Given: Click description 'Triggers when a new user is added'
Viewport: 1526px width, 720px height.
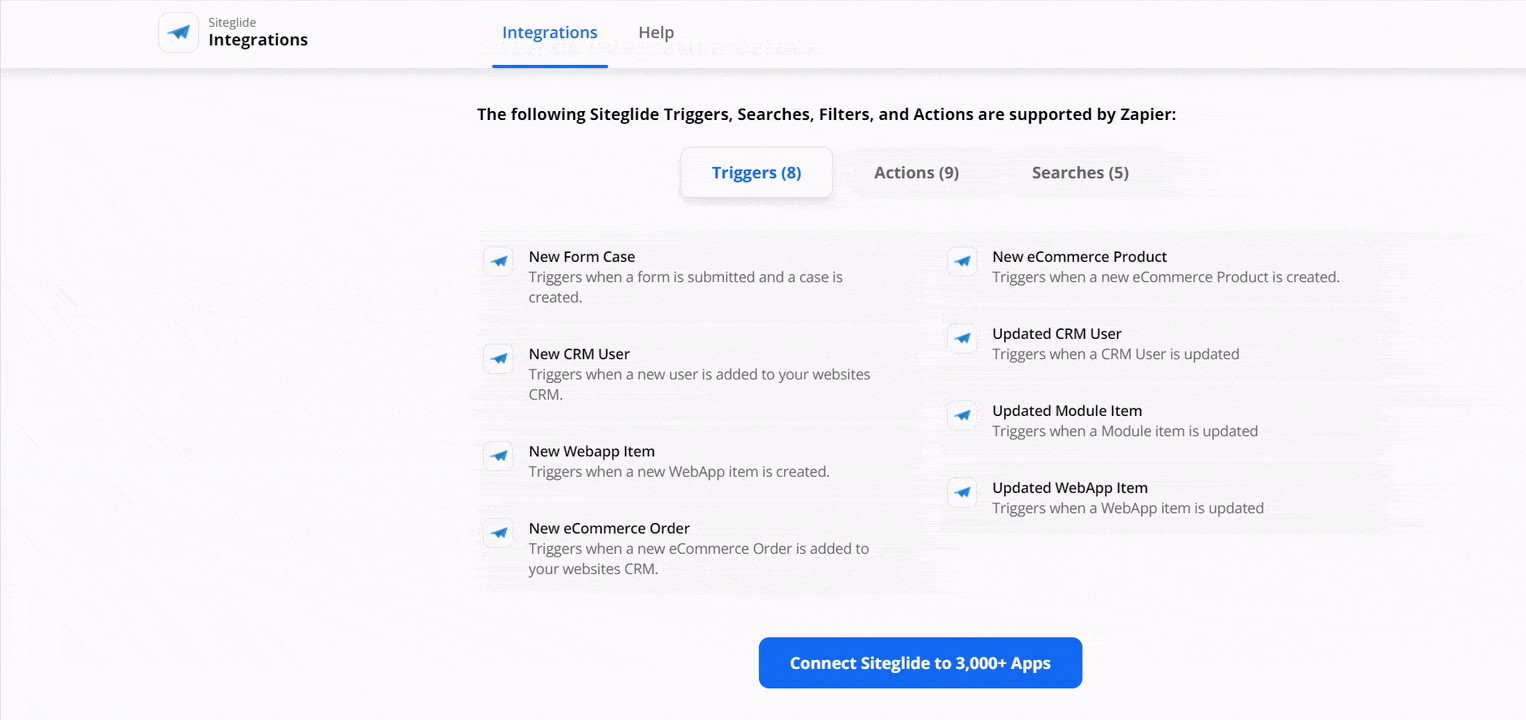Looking at the screenshot, I should click(700, 384).
